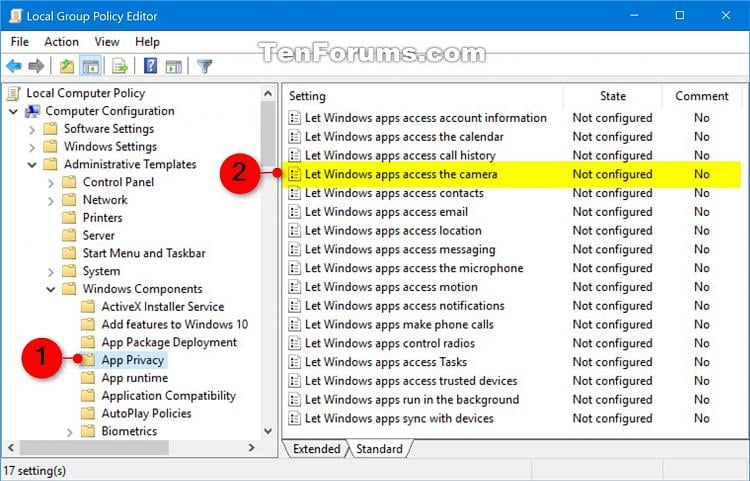This screenshot has height=481, width=750.
Task: Collapse the Computer Configuration node
Action: 13,111
